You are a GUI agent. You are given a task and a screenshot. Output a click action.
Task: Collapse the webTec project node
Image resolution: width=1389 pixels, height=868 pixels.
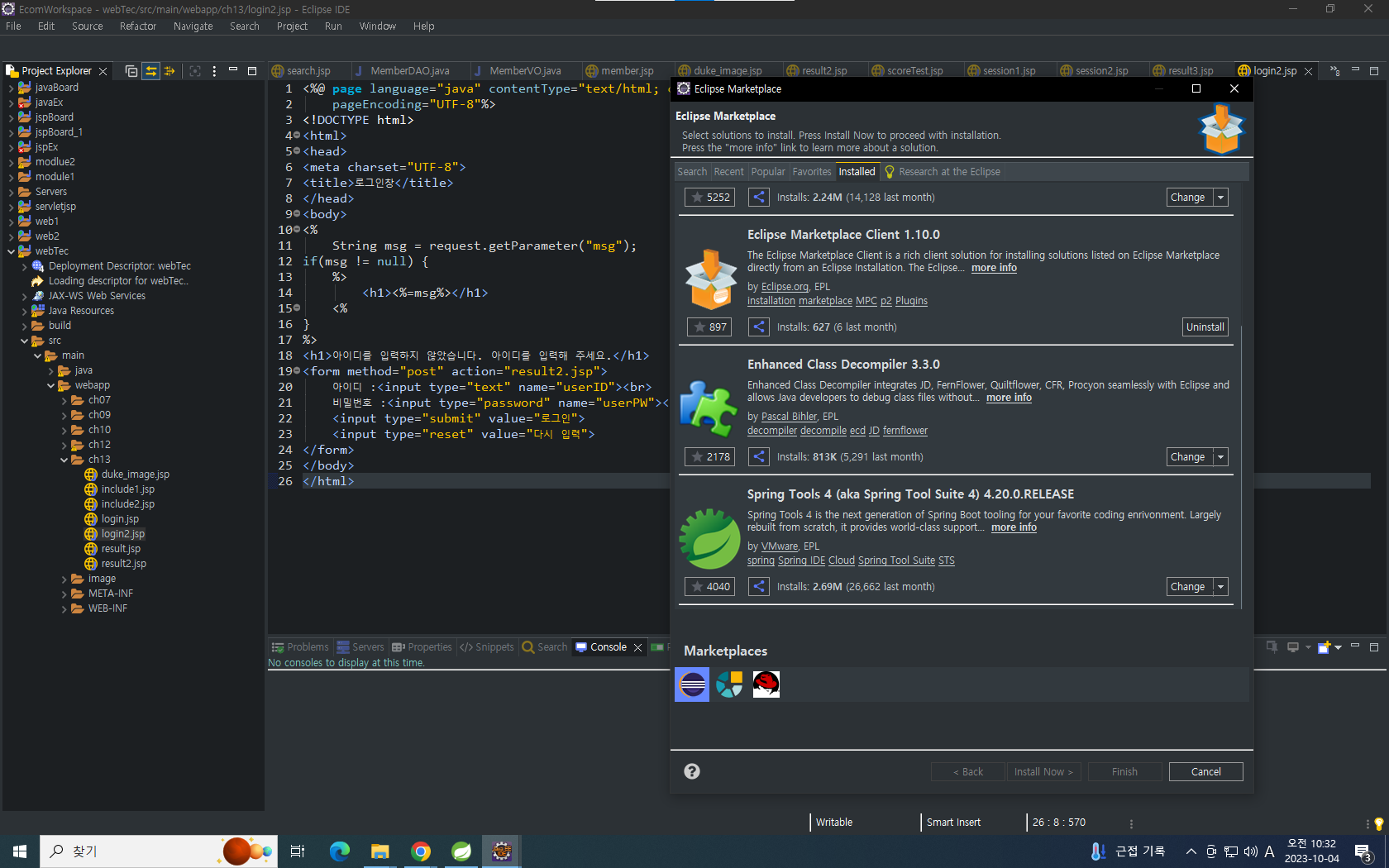click(x=12, y=251)
